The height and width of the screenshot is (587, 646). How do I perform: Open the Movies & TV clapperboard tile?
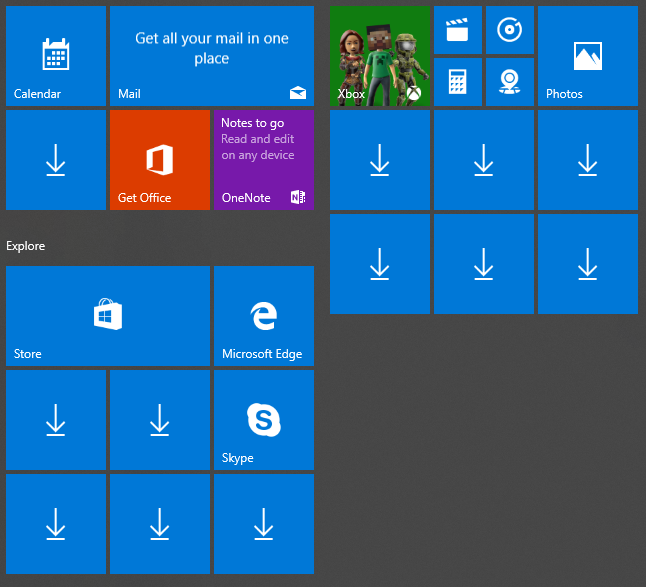458,30
